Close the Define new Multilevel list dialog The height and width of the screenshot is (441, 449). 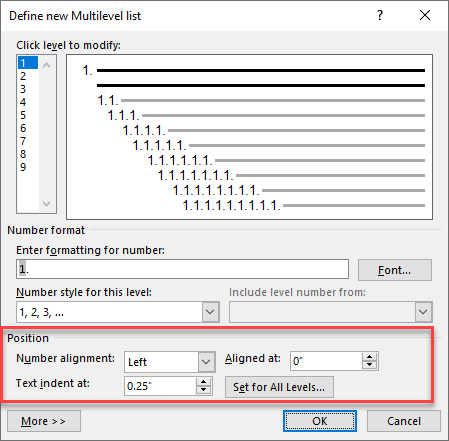[x=425, y=15]
